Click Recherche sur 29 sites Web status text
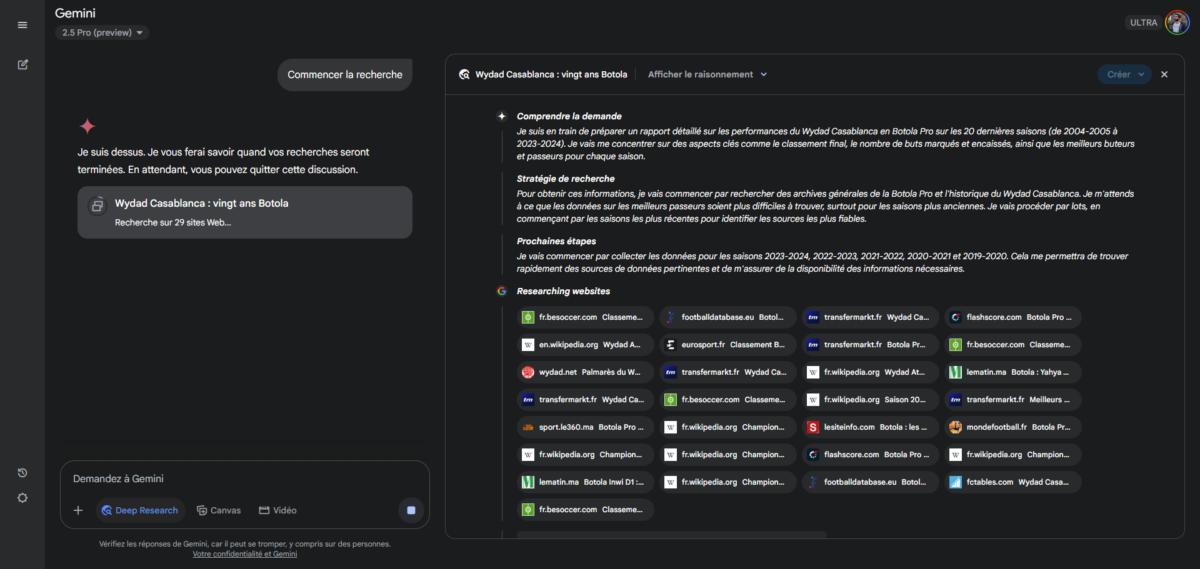 coord(173,222)
